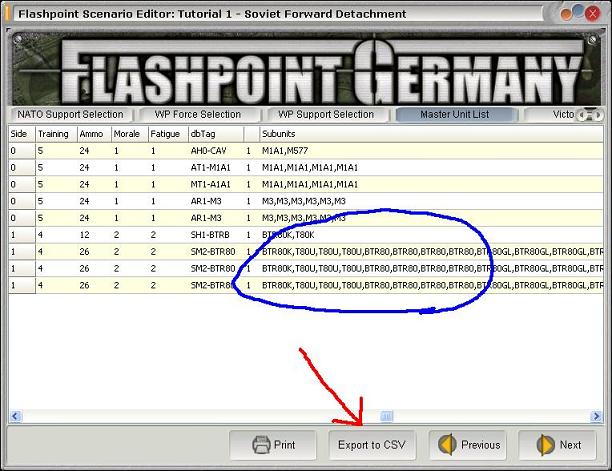Click the printer icon on Print button
612x471 pixels.
pyautogui.click(x=261, y=444)
